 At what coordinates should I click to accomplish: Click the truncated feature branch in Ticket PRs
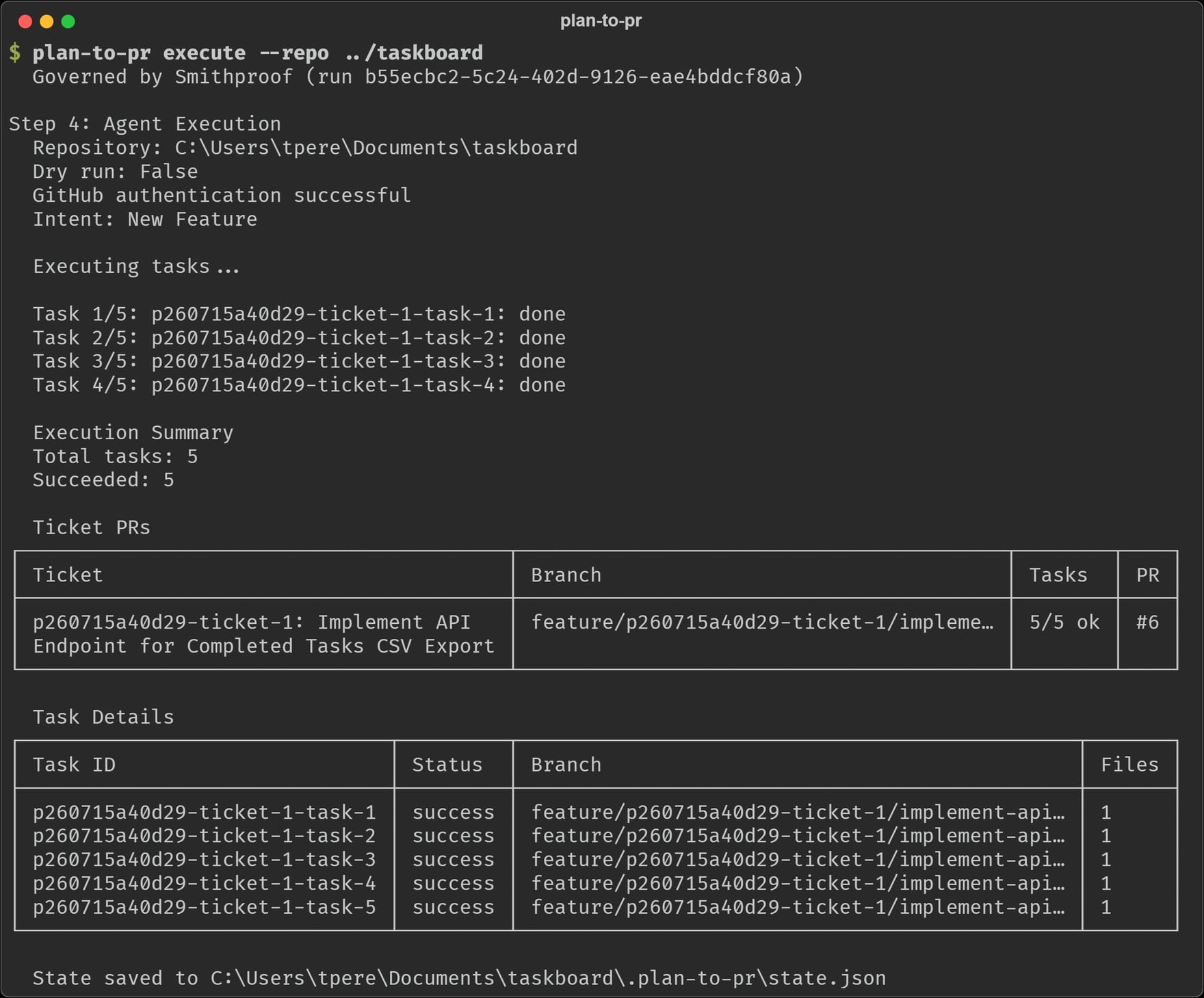762,622
